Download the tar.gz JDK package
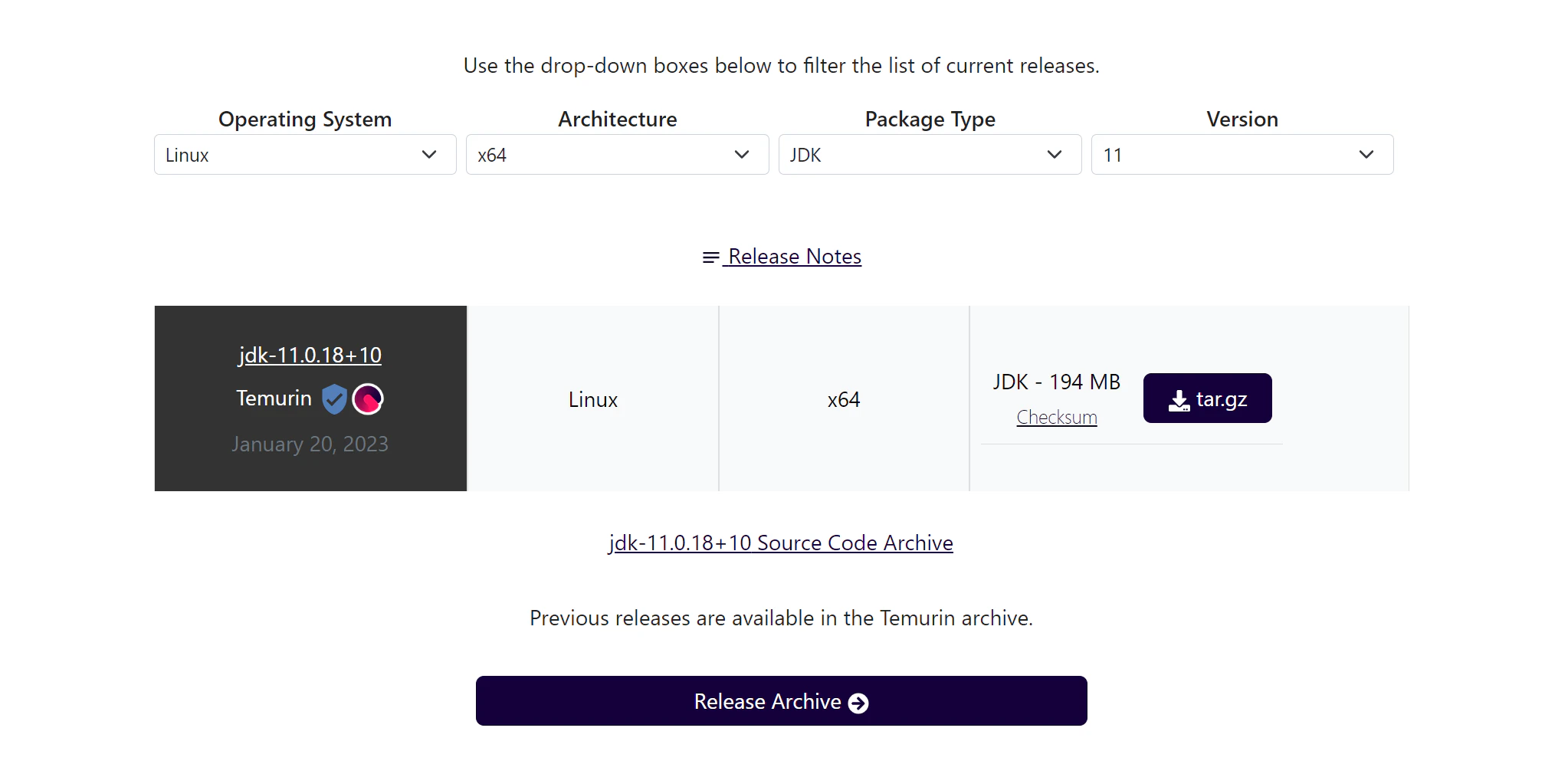This screenshot has height=764, width=1568. coord(1207,398)
